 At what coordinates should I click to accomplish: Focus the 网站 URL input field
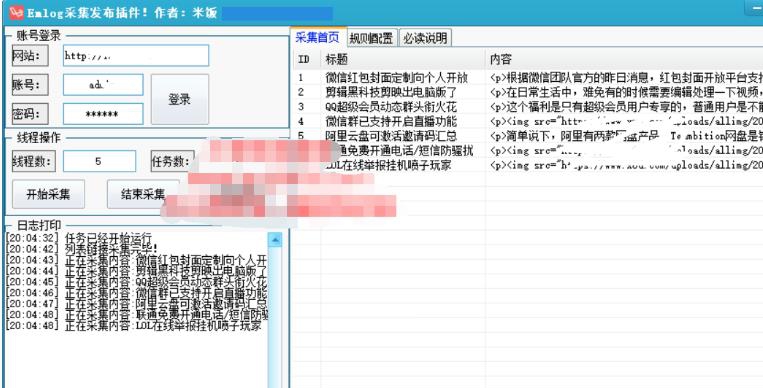[x=136, y=55]
